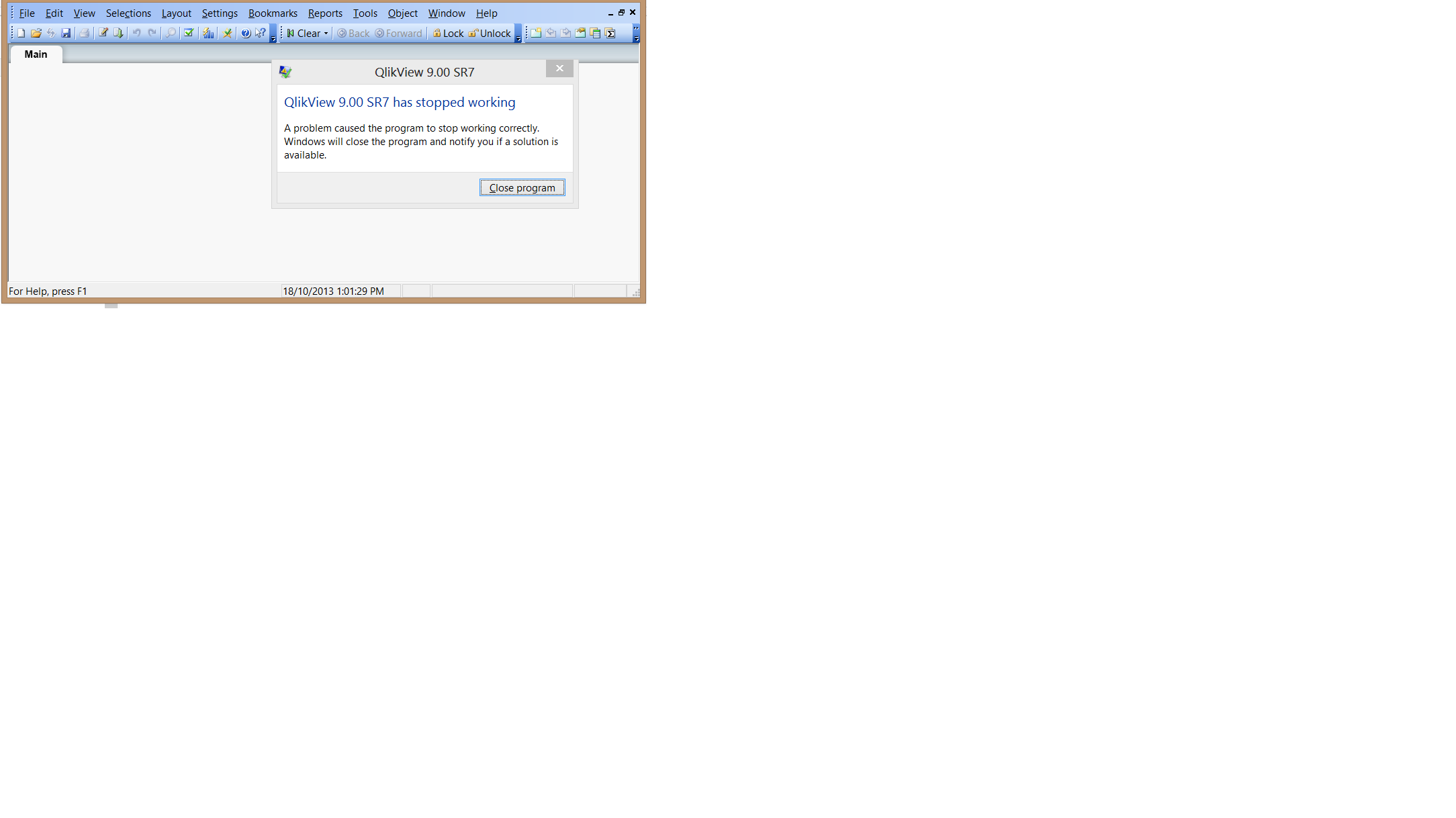Click the summation/macro icon in toolbar
This screenshot has width=1456, height=818.
point(611,33)
